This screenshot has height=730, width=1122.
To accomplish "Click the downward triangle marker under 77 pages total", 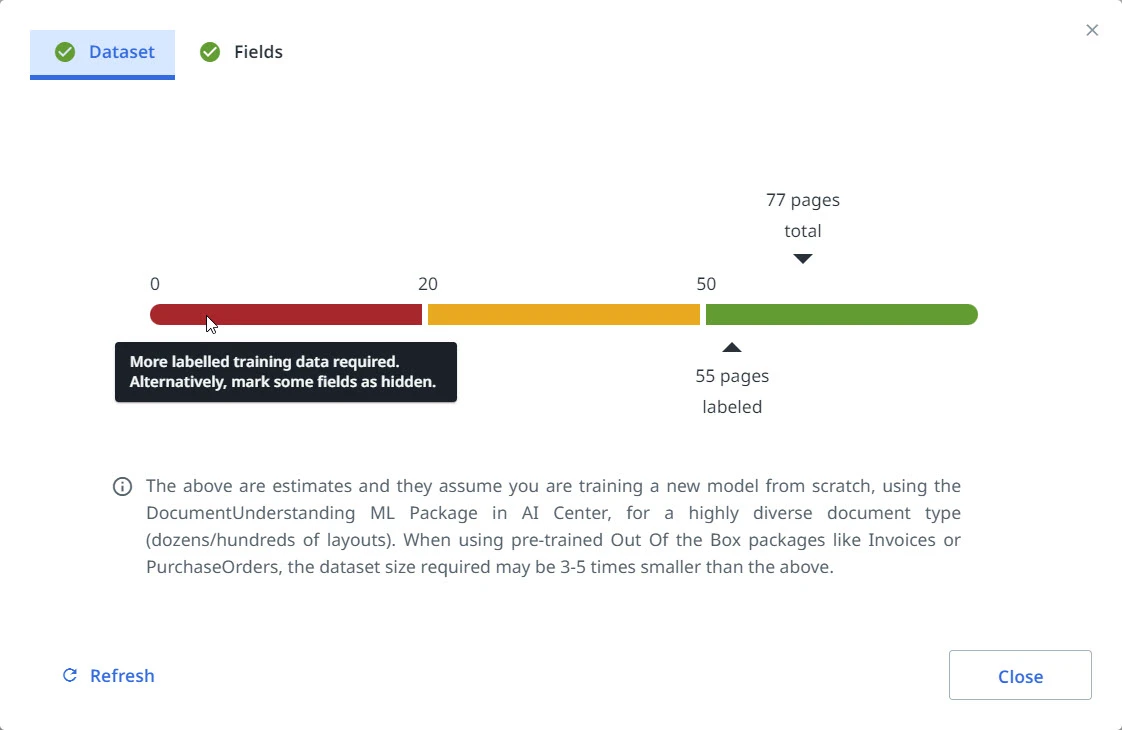I will (803, 258).
